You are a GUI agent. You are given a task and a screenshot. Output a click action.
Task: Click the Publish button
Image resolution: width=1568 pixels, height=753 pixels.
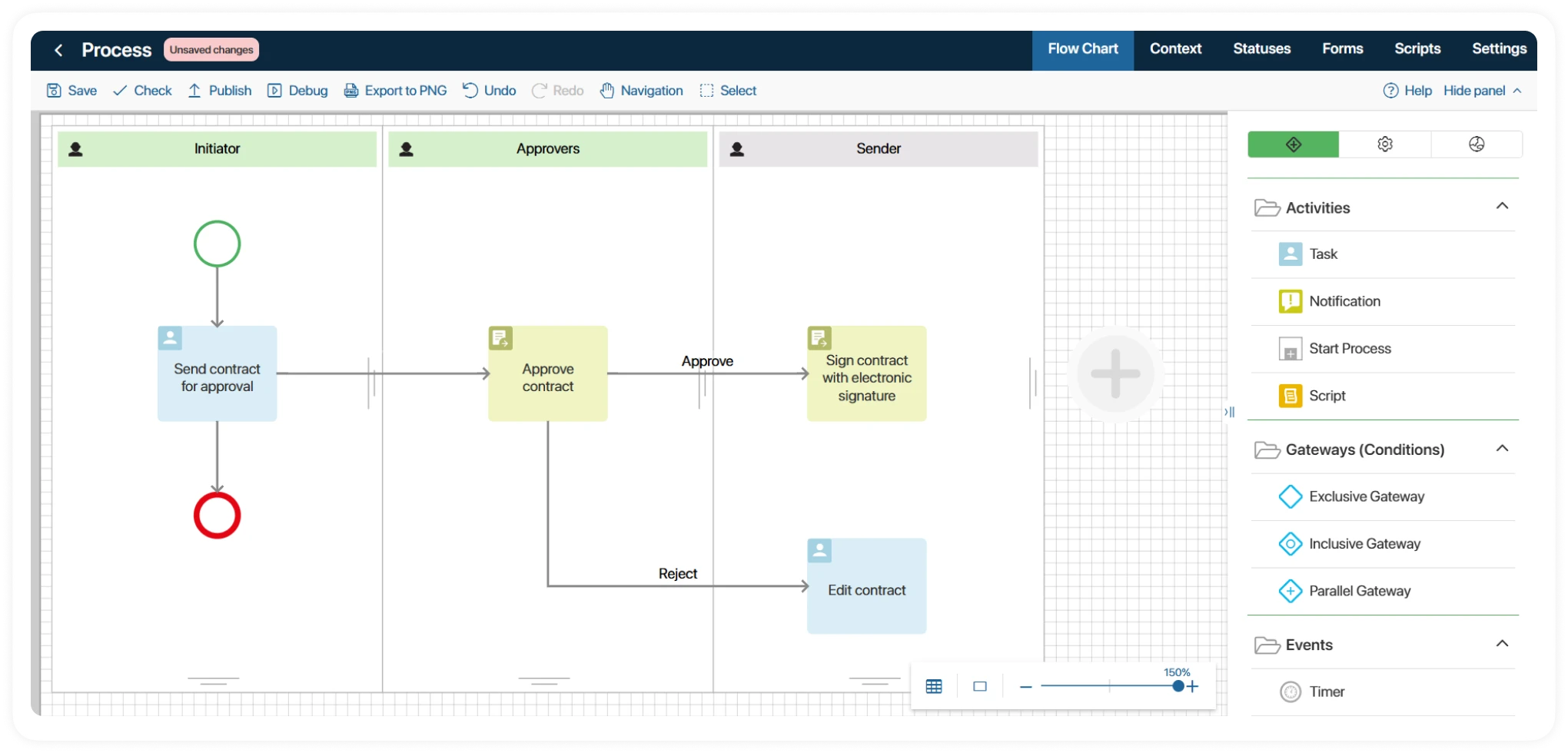click(x=220, y=91)
